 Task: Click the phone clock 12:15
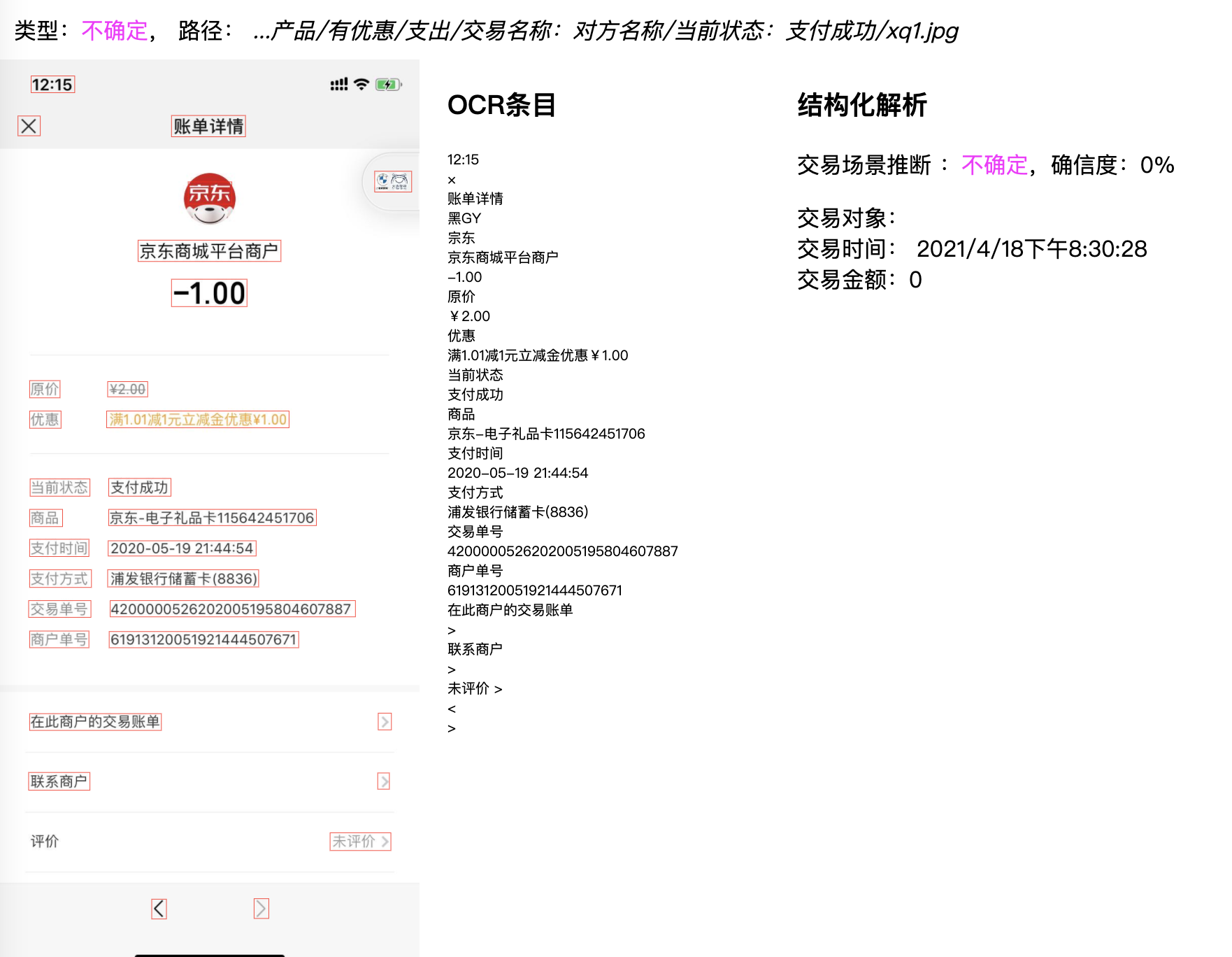[x=52, y=85]
